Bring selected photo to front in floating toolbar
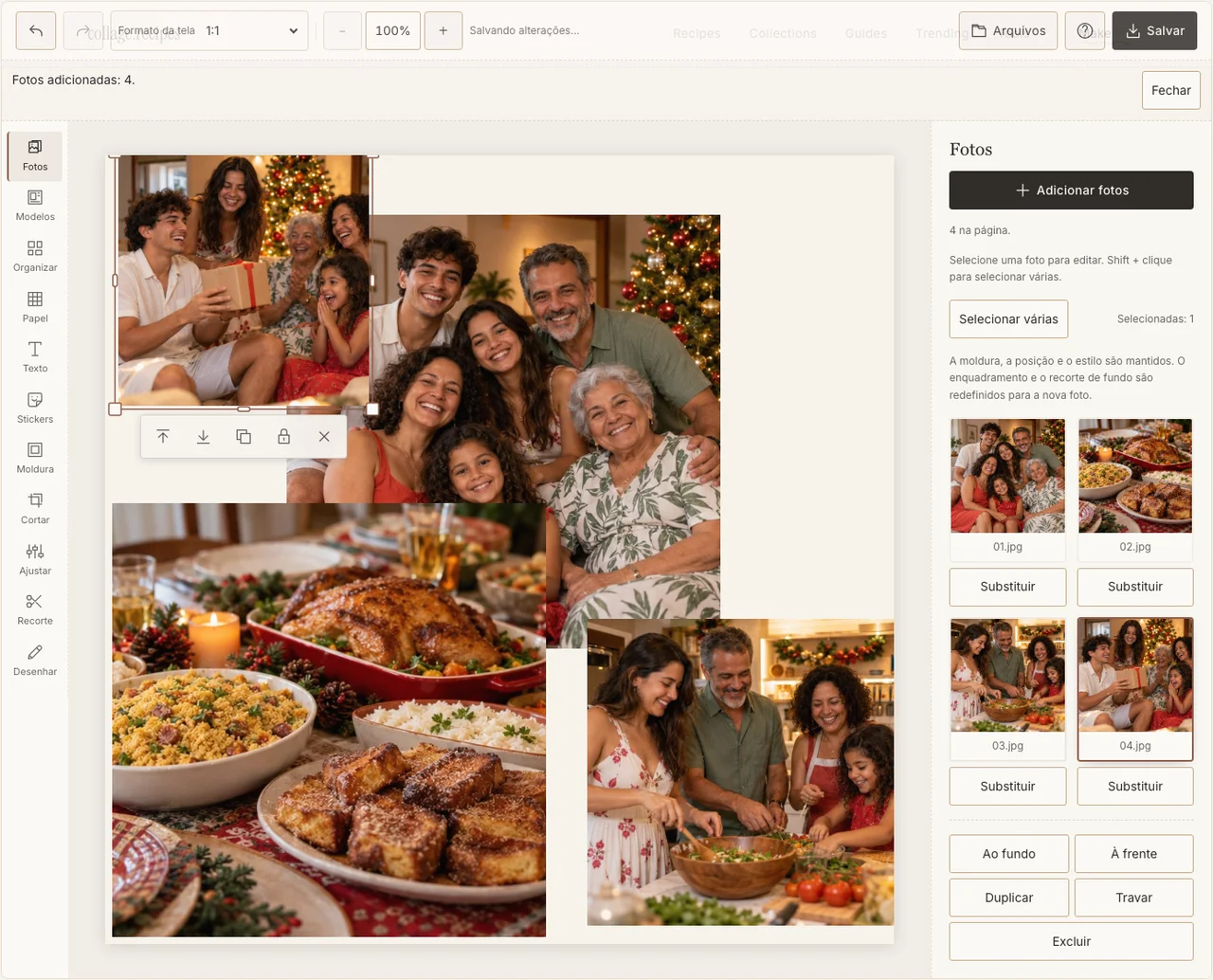 click(x=163, y=437)
